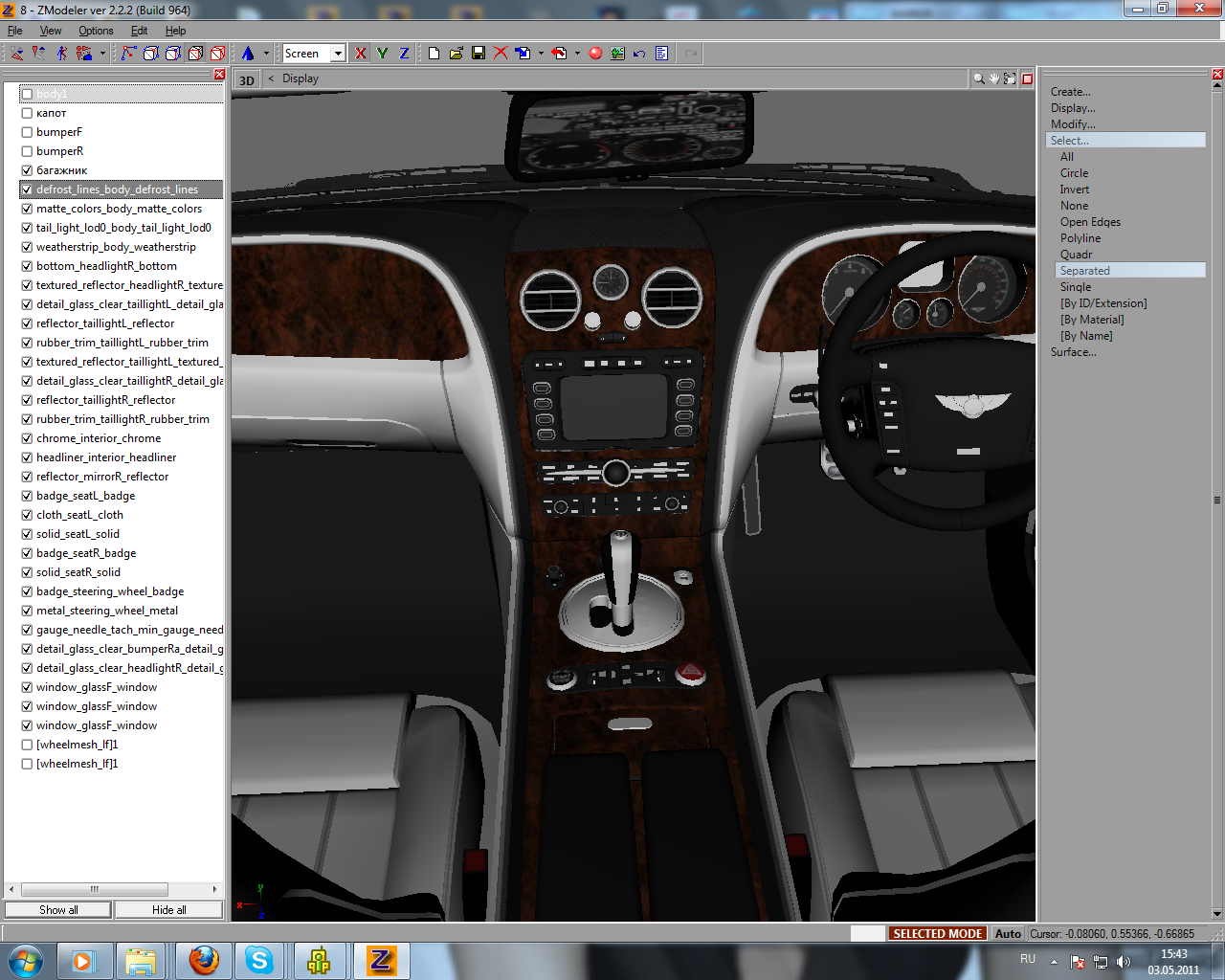Viewport: 1225px width, 980px height.
Task: Click the viewport zoom magnifier icon
Action: (979, 78)
